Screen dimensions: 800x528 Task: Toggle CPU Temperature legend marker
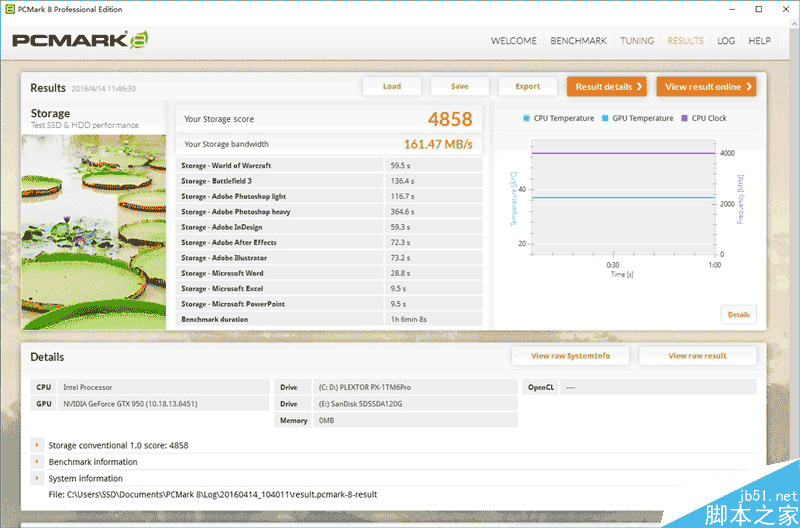tap(527, 118)
